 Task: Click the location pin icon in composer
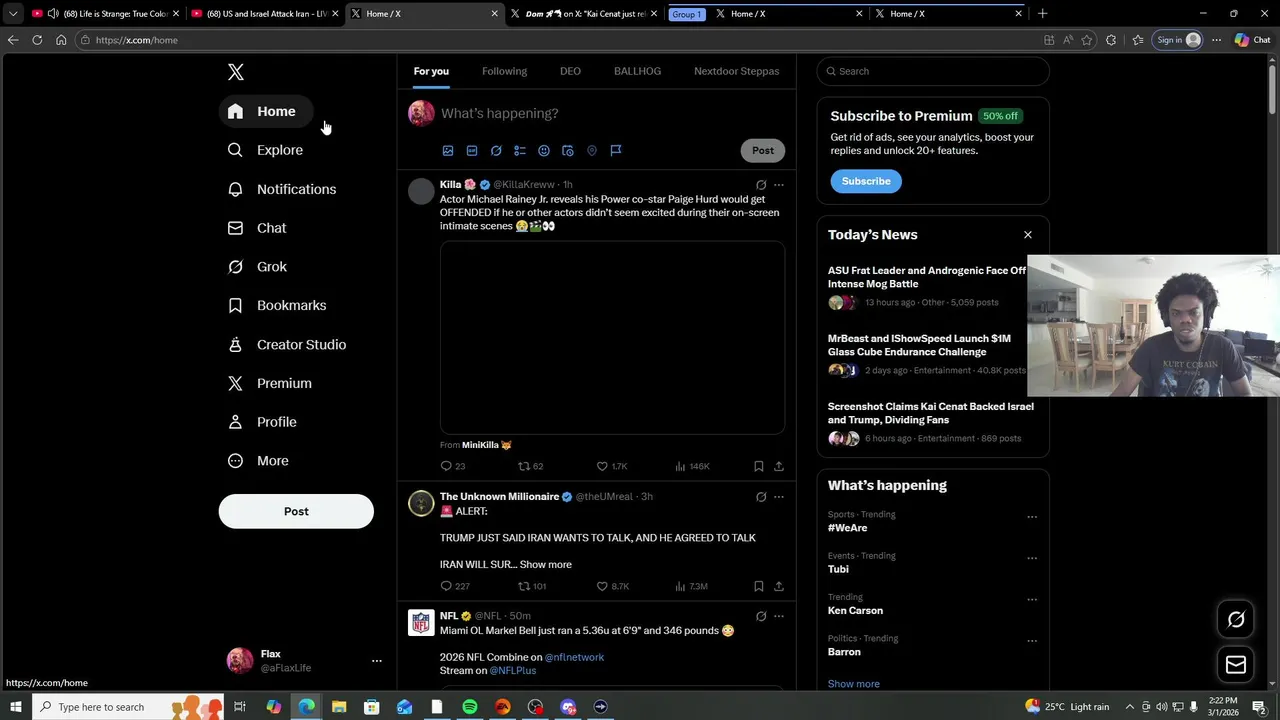click(x=592, y=150)
